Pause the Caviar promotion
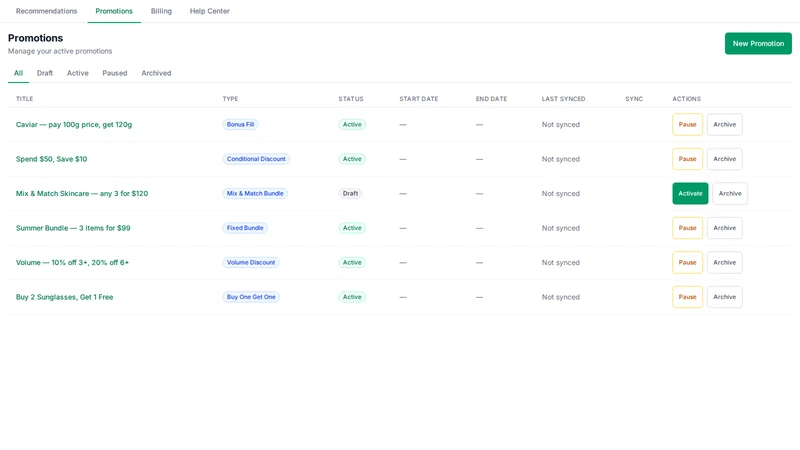Viewport: 800px width, 450px height. click(x=687, y=124)
